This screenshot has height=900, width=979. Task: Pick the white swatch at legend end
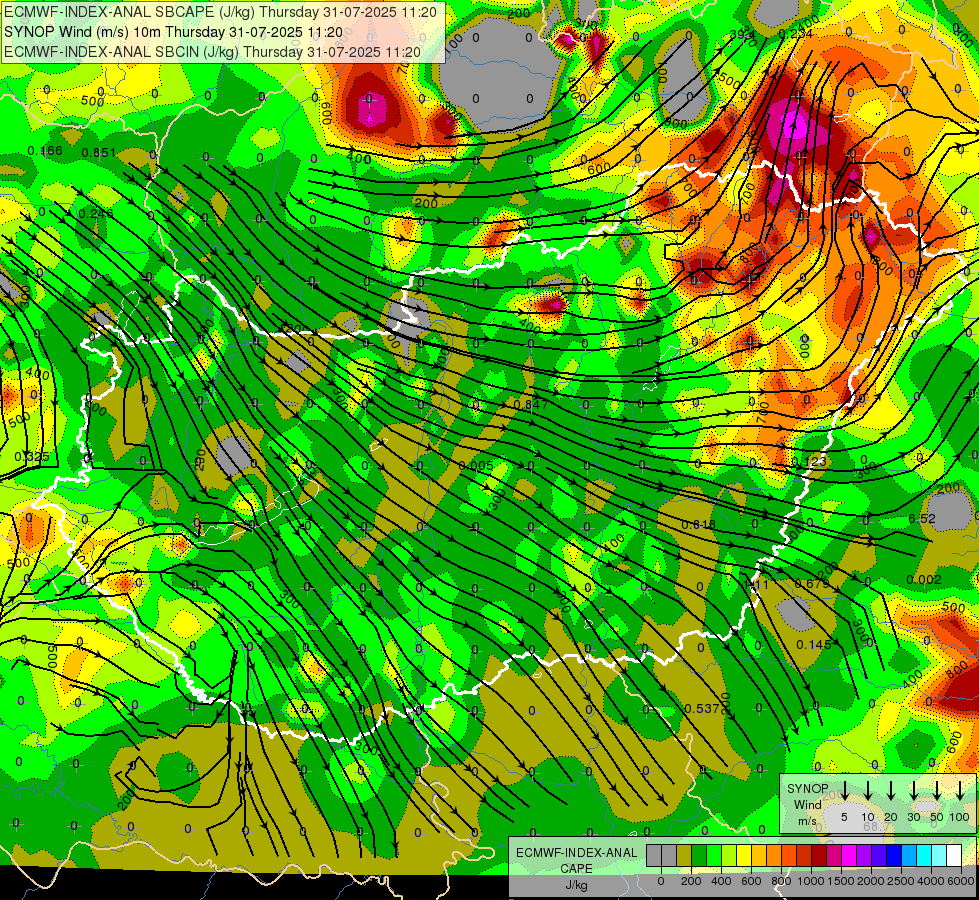(x=955, y=855)
